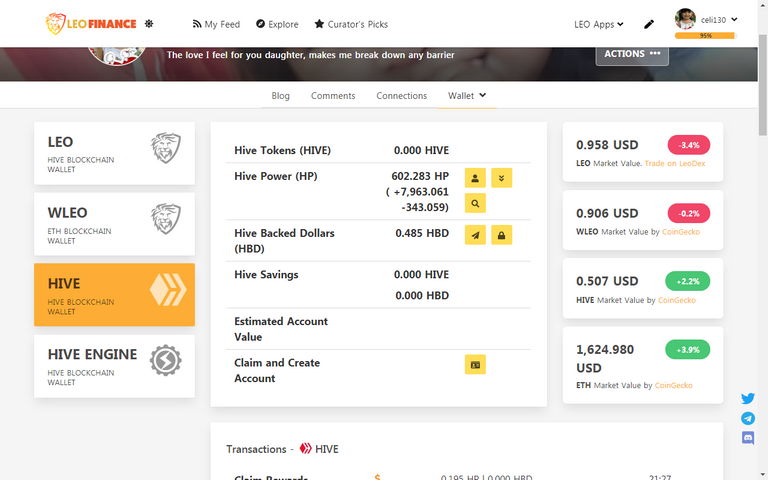Open the Telegram icon
The width and height of the screenshot is (768, 480).
pos(748,418)
